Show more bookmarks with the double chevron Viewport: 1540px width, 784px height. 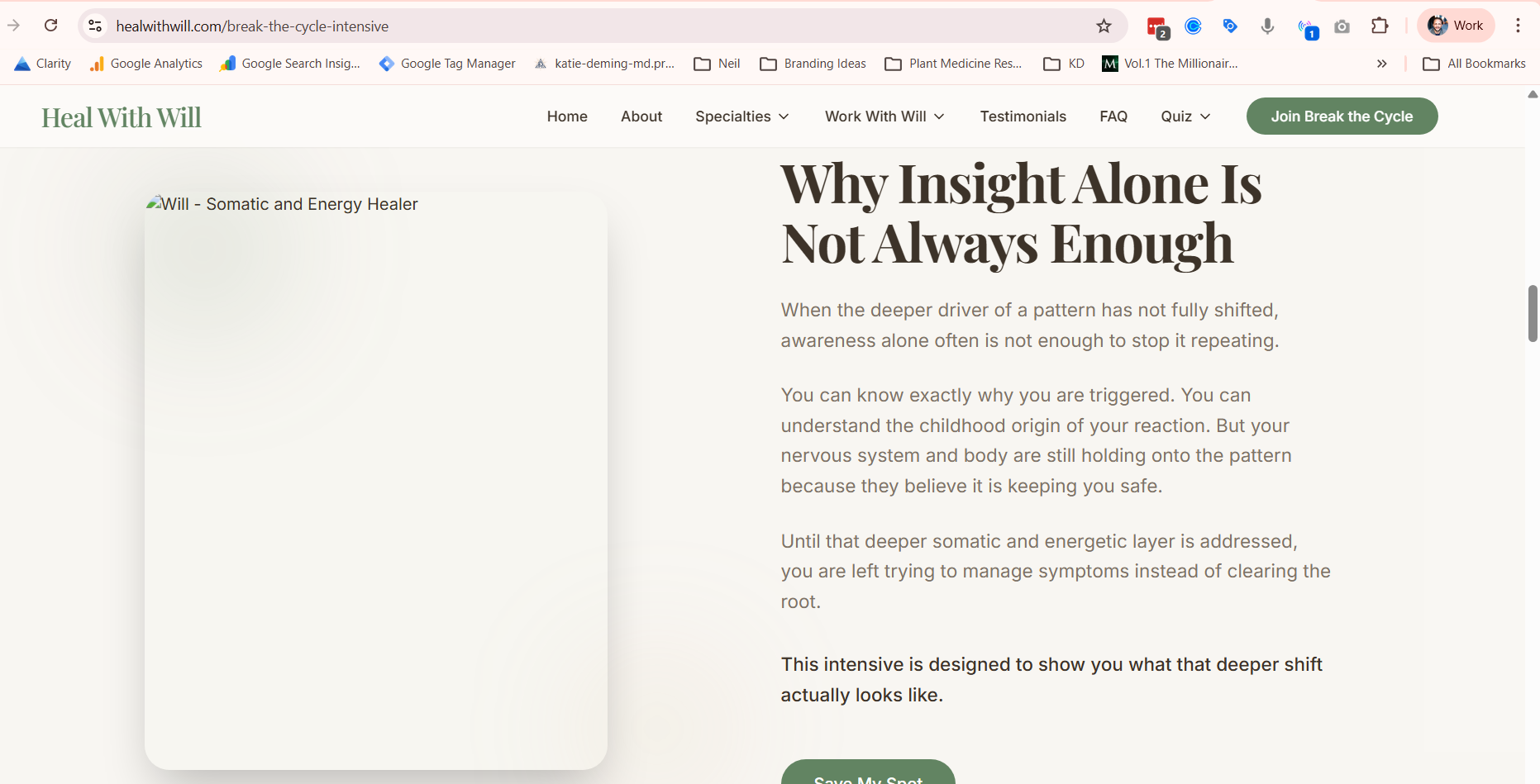point(1381,64)
